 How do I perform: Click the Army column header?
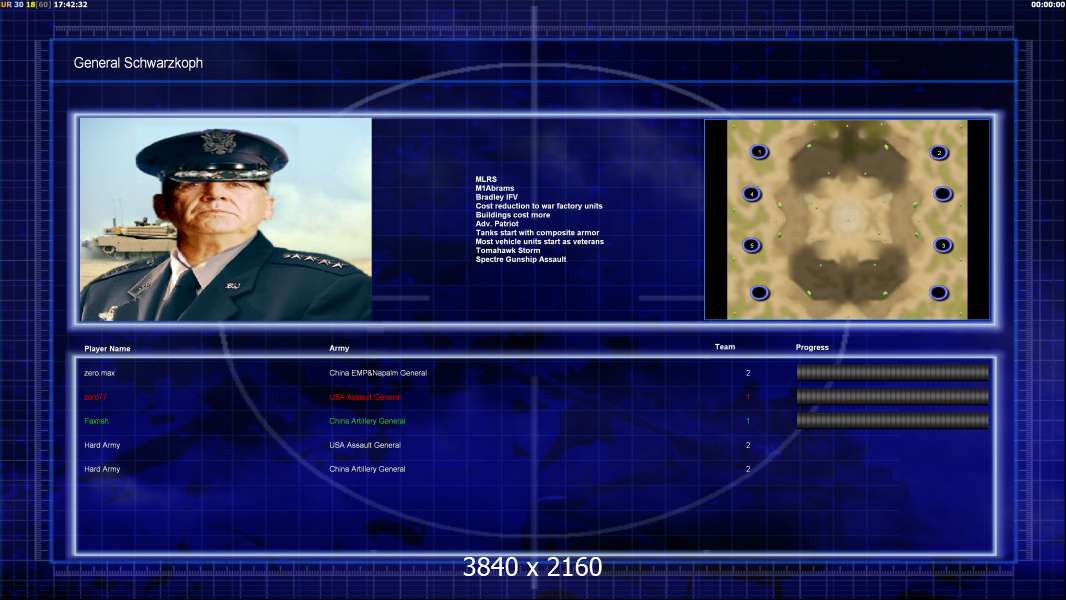pos(339,349)
